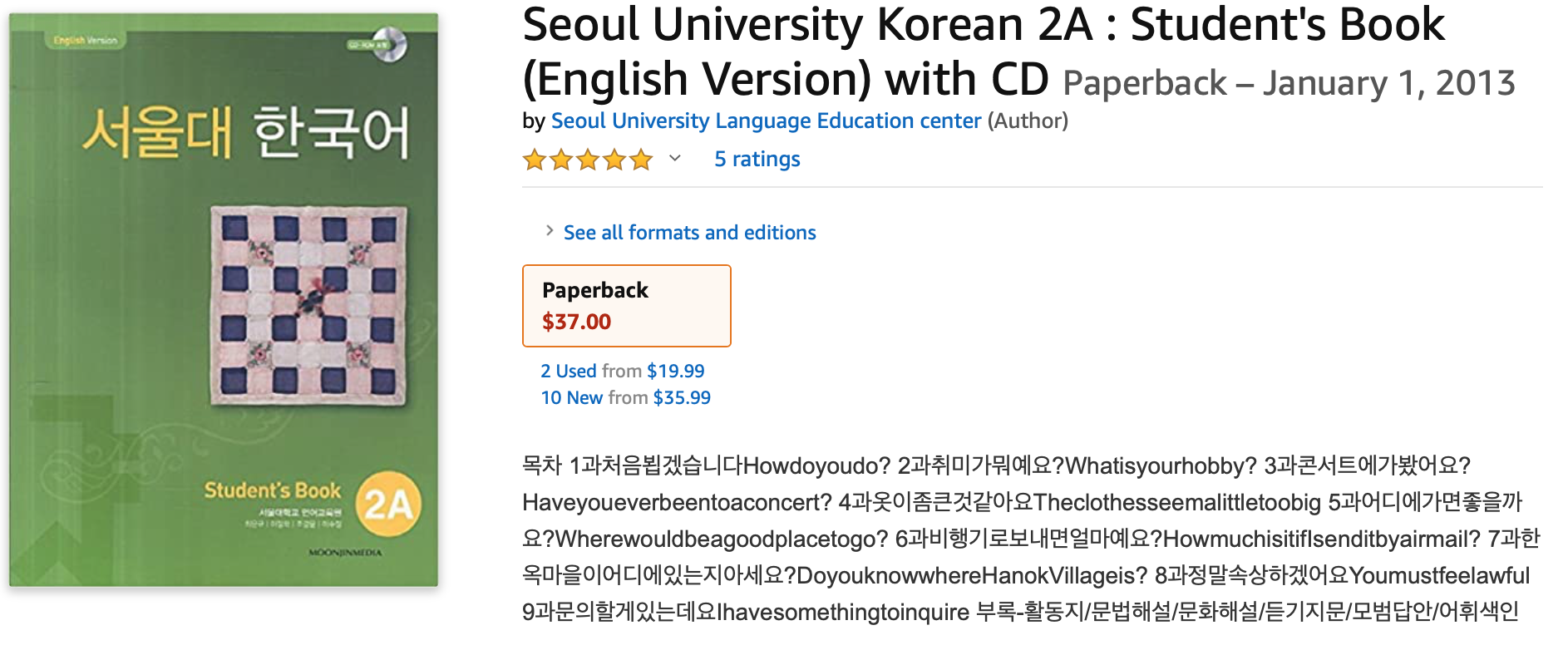This screenshot has height=645, width=1568.
Task: Click the Korean title on the book cover
Action: coord(246,133)
